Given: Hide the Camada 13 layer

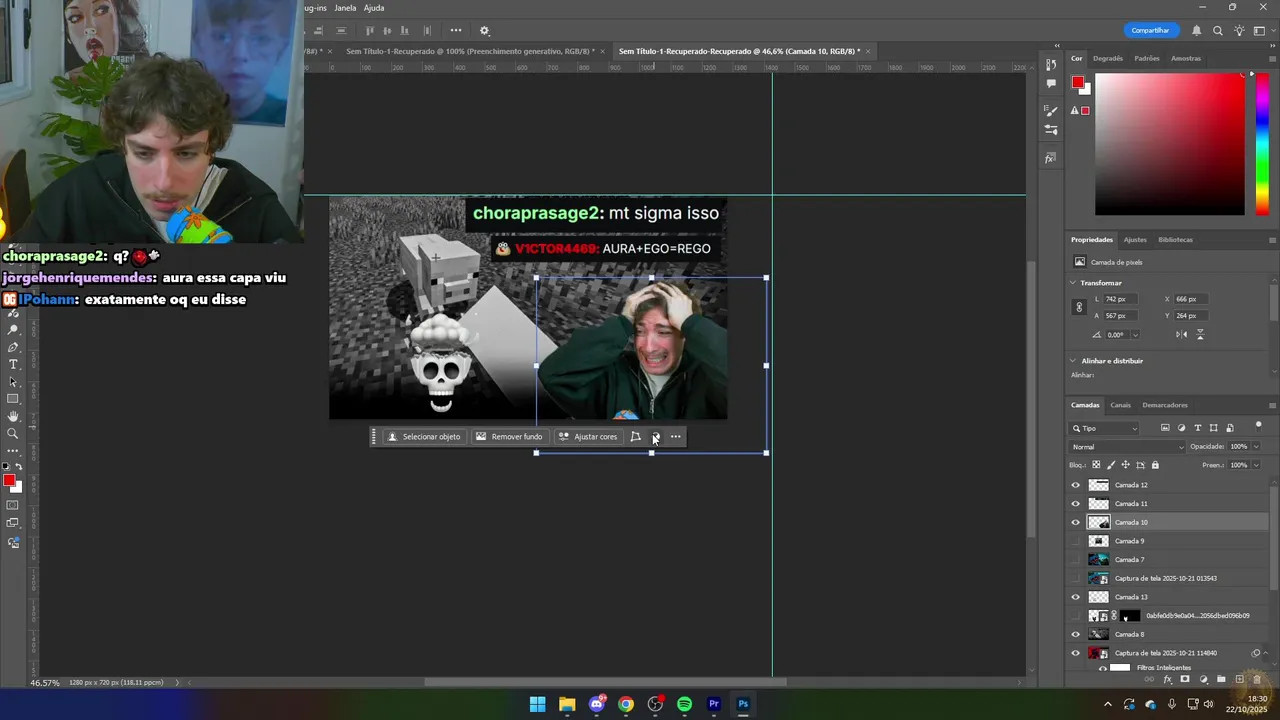Looking at the screenshot, I should (x=1076, y=597).
